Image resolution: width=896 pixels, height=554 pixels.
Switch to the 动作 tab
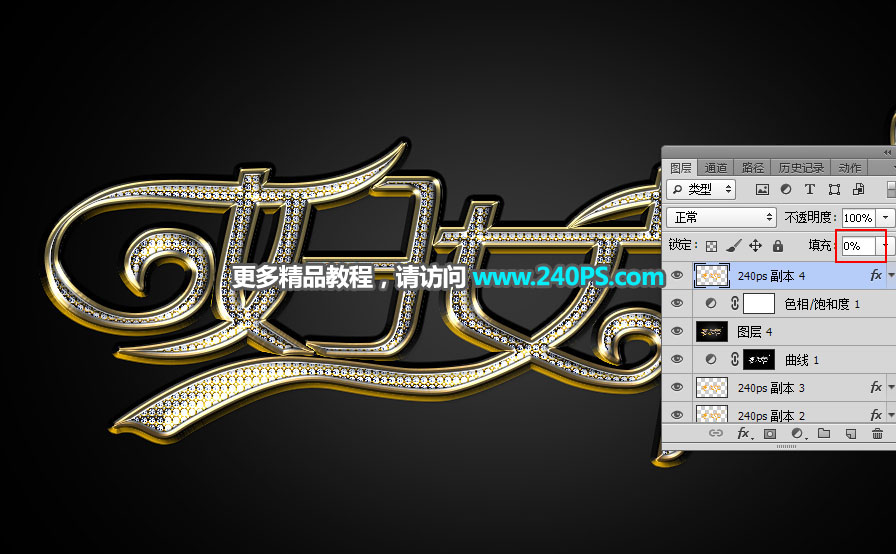(850, 168)
